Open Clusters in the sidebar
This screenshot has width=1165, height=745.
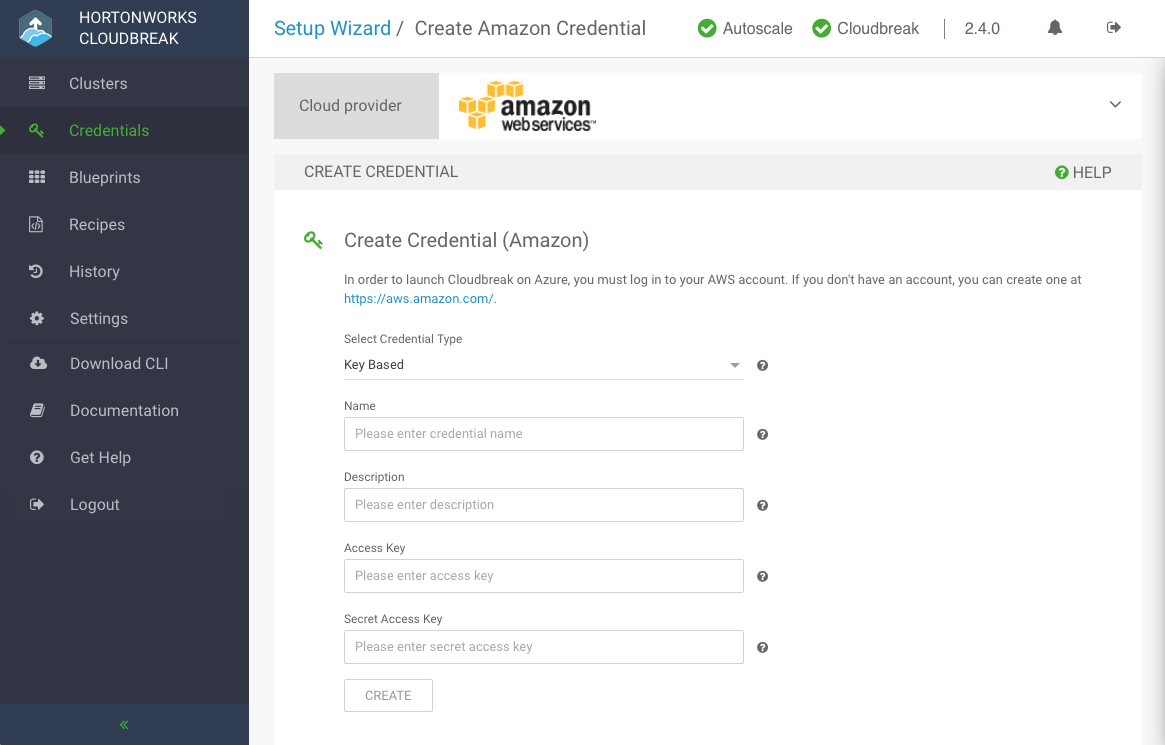(x=98, y=83)
